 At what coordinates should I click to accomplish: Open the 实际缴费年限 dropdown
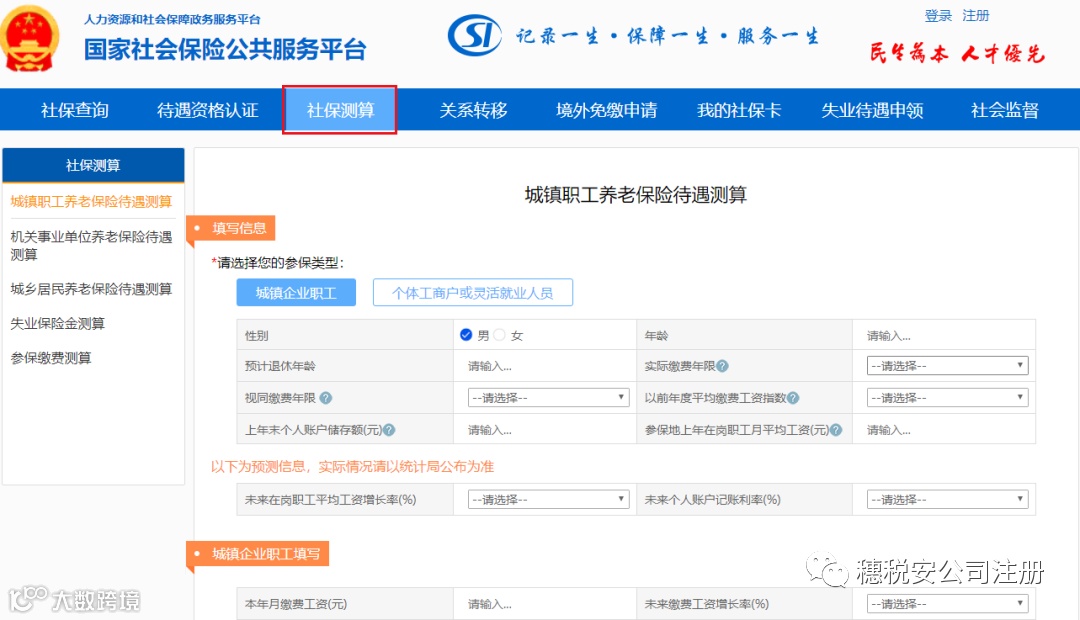[947, 366]
